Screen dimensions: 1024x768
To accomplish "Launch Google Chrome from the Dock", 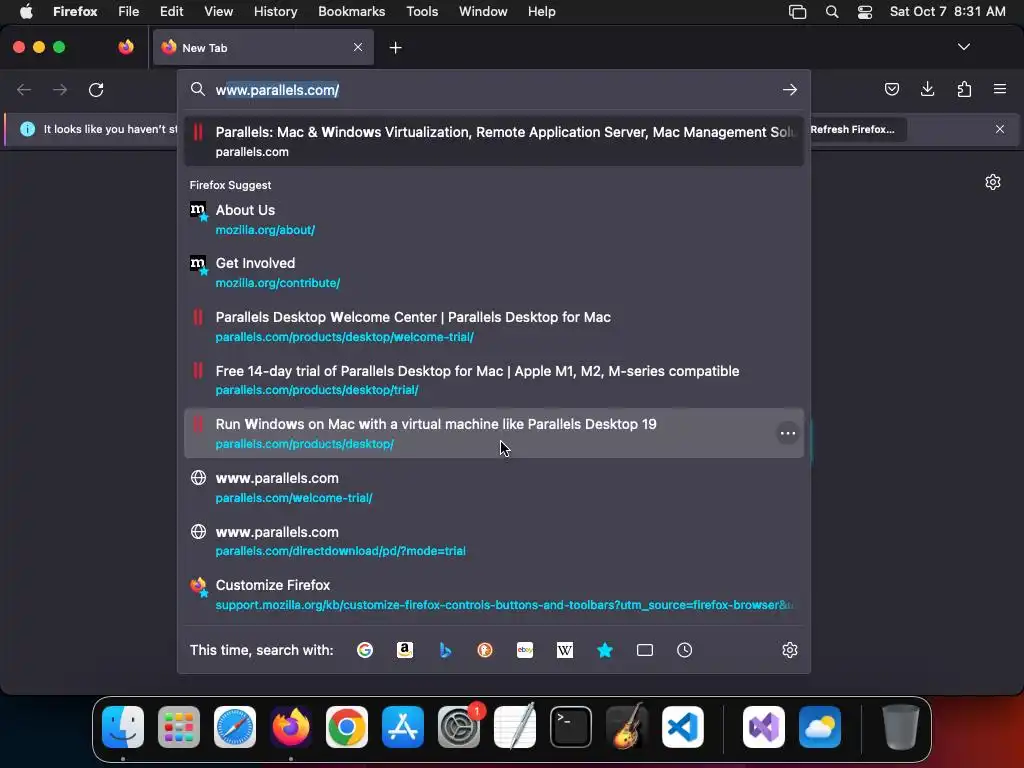I will point(347,726).
